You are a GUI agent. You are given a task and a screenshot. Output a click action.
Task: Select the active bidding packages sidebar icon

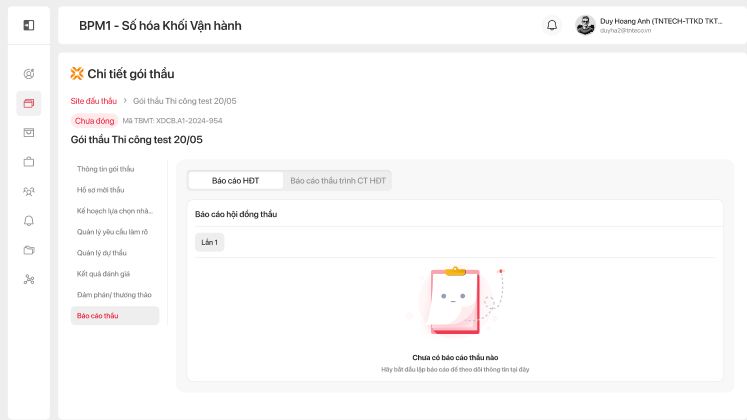tap(29, 103)
